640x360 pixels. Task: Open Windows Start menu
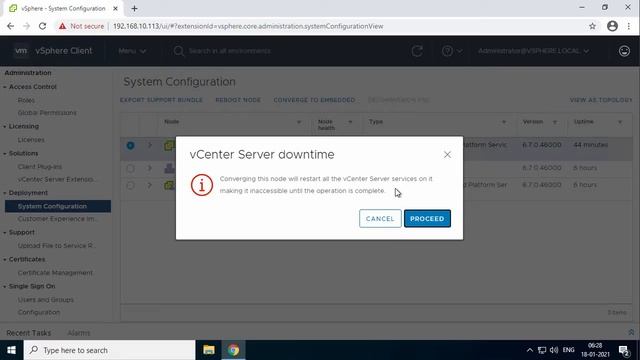tap(11, 350)
